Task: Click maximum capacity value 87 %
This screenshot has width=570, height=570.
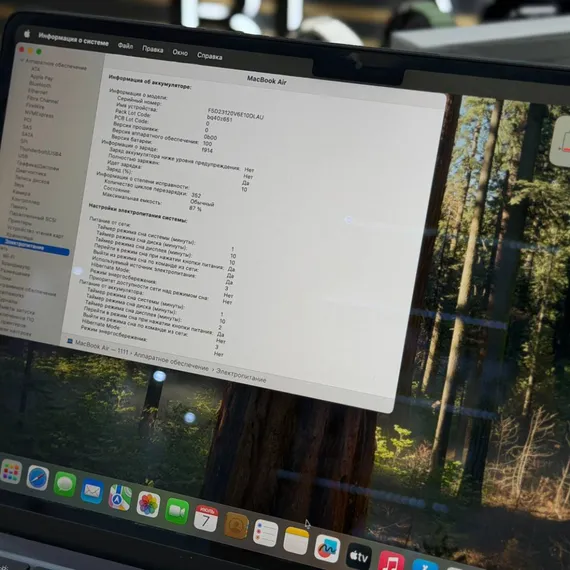Action: pyautogui.click(x=195, y=208)
